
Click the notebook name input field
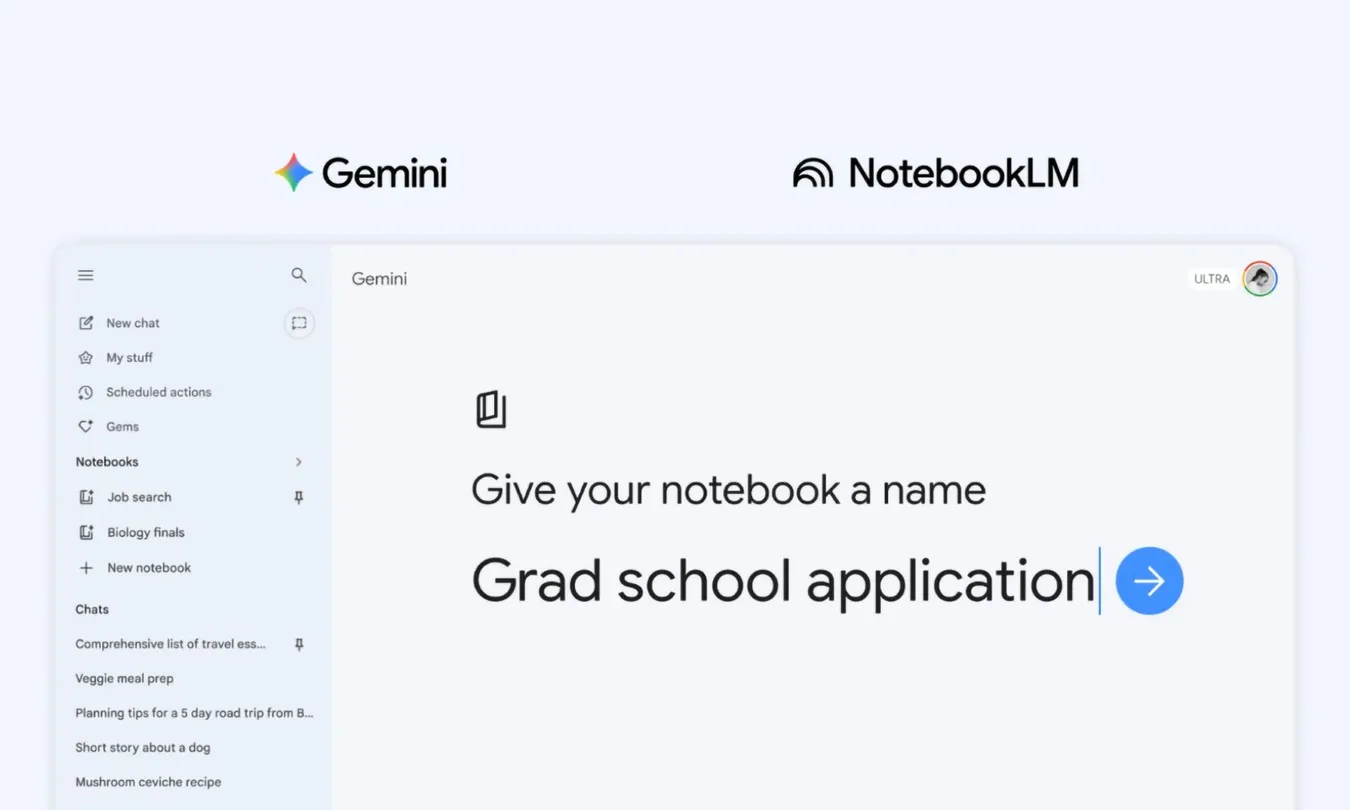coord(782,581)
